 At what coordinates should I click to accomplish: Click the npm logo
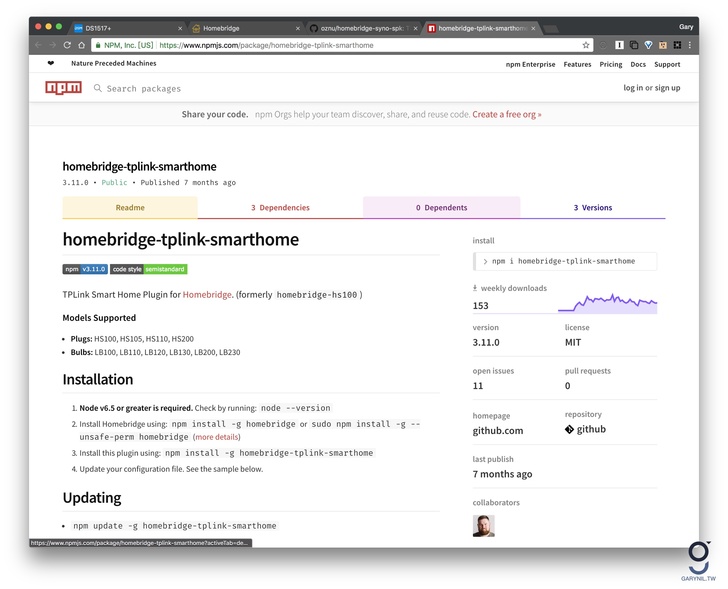coord(64,87)
